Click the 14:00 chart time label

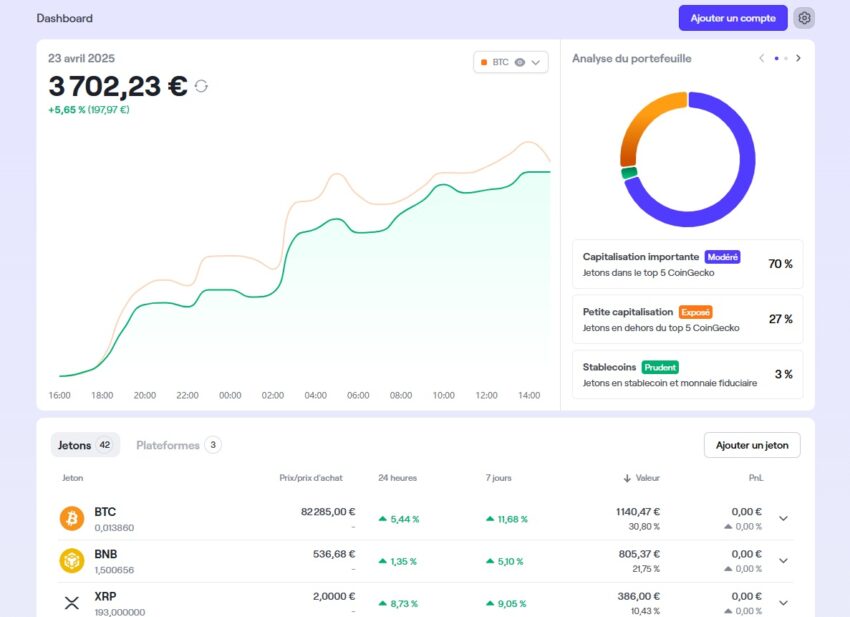tap(529, 395)
